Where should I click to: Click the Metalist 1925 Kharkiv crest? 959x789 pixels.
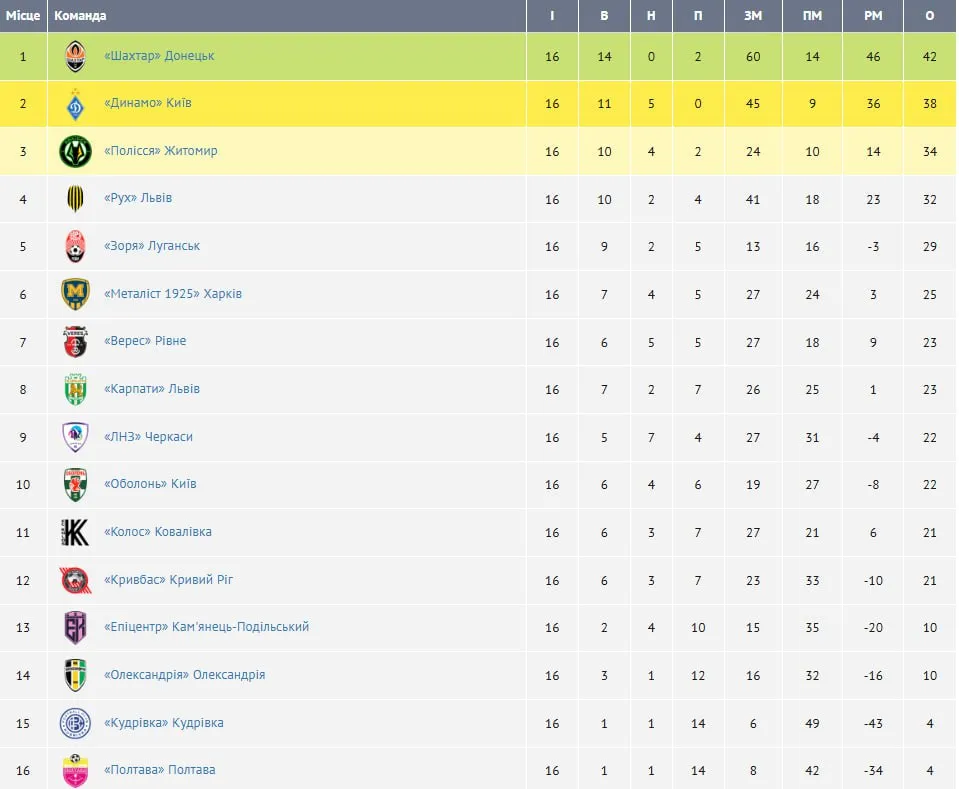(x=75, y=295)
